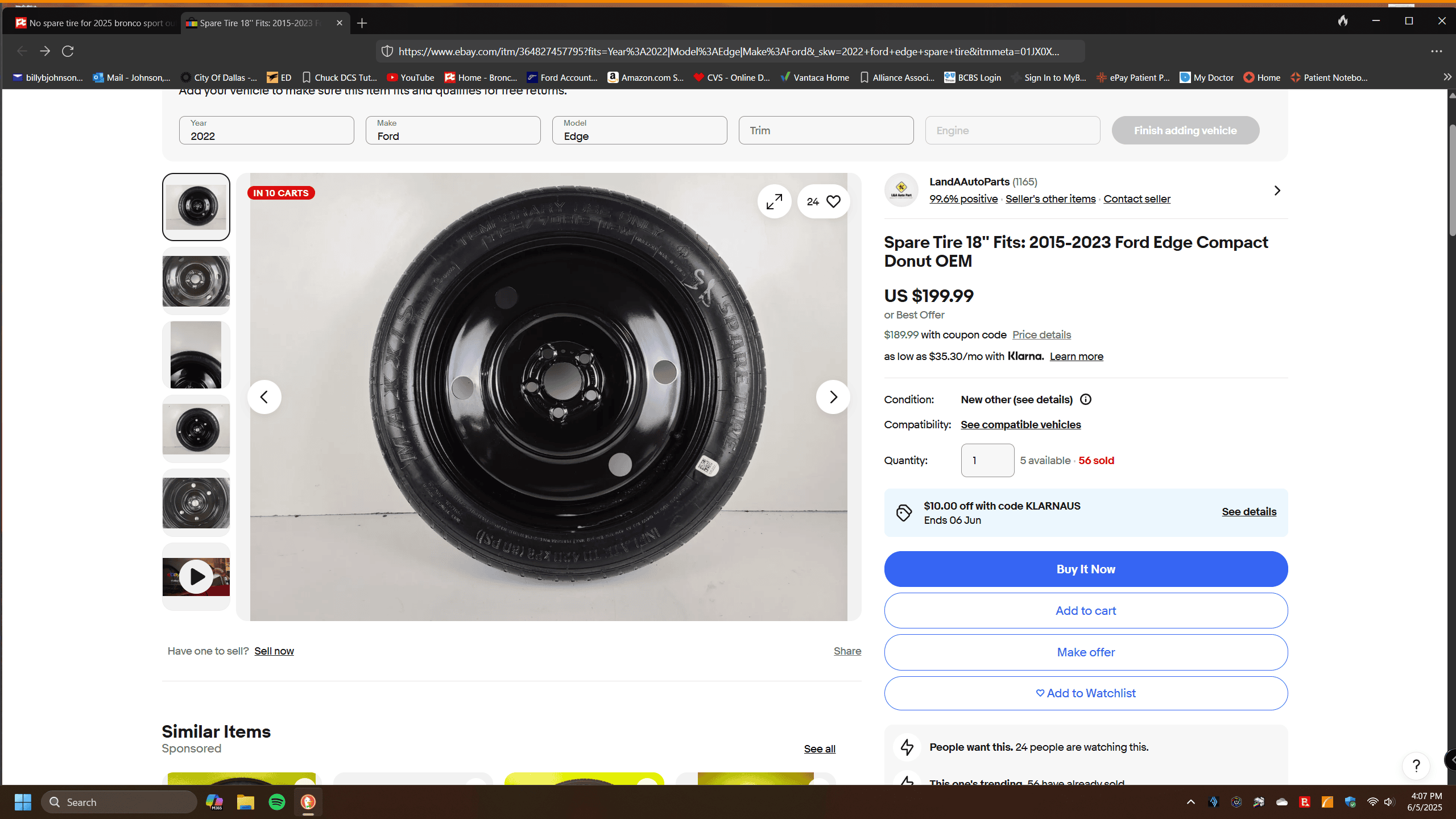
Task: Expand seller details with the right chevron
Action: 1277,191
